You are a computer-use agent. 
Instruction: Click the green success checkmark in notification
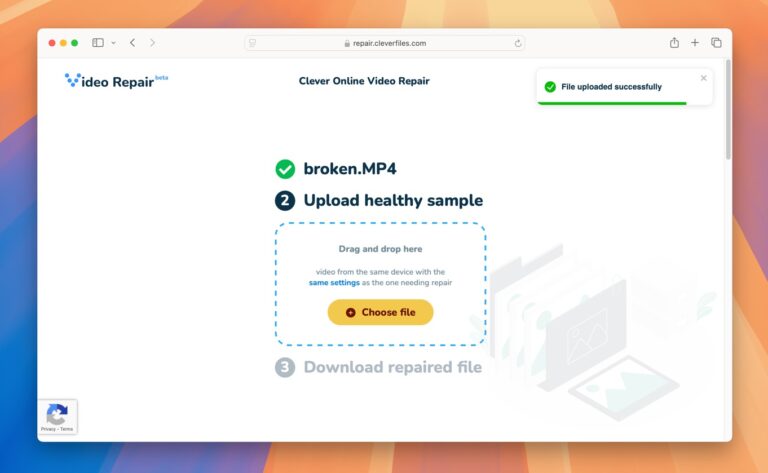pos(550,87)
